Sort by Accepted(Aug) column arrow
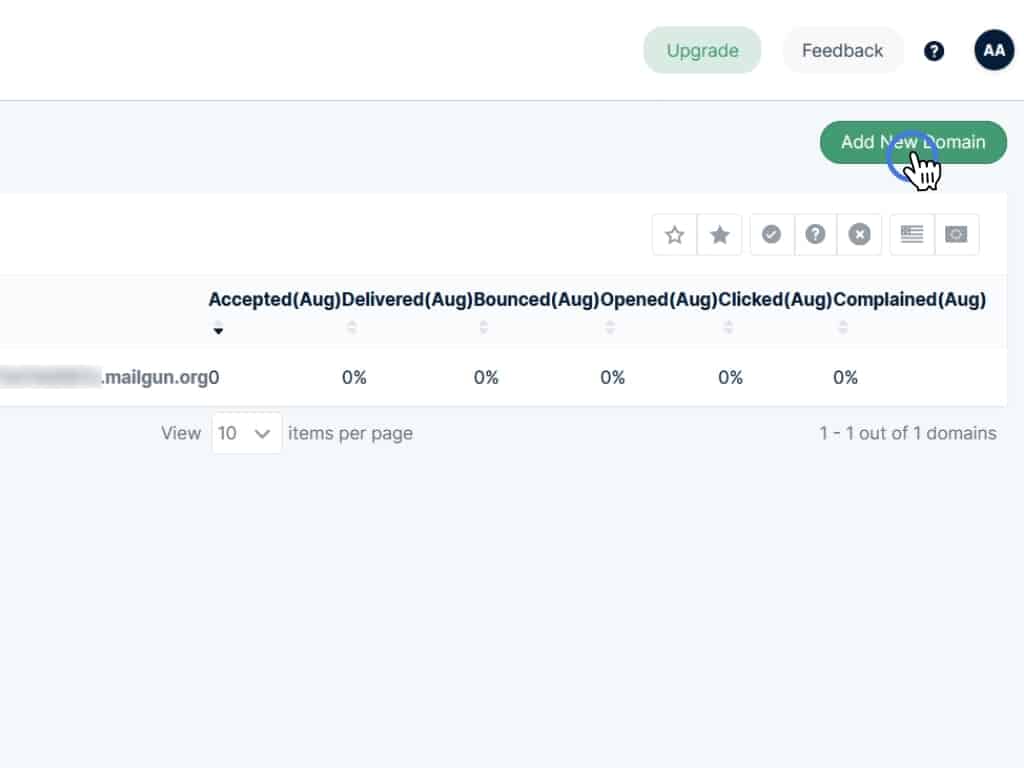1024x768 pixels. point(218,330)
